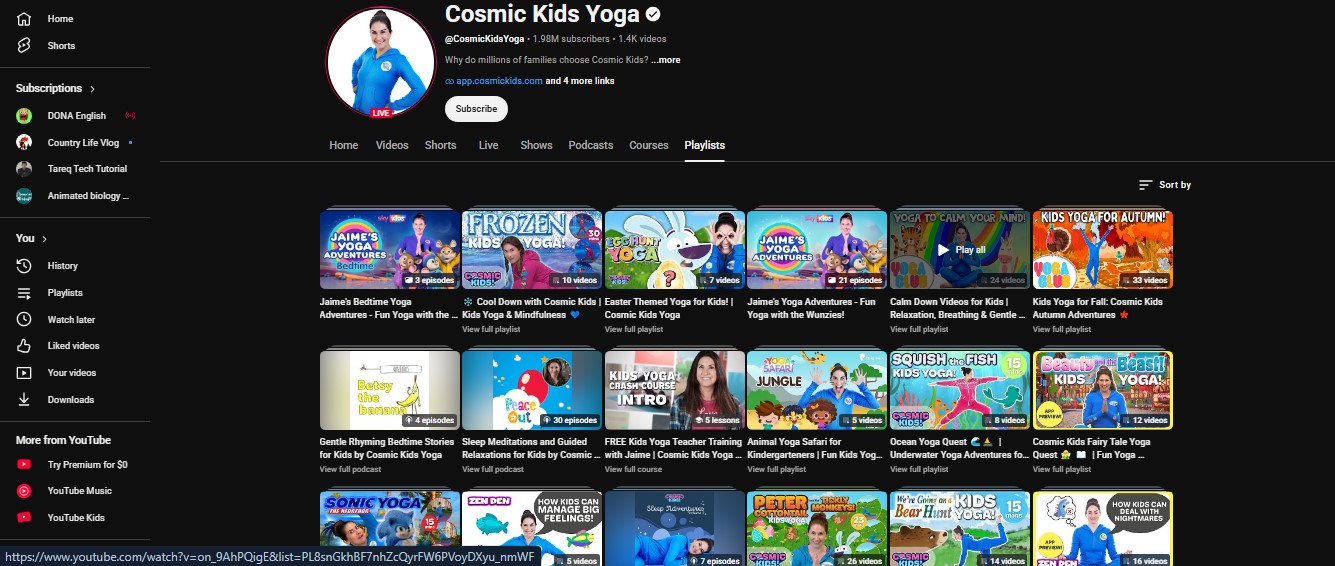Open Your videos play icon
This screenshot has height=566, width=1335.
coord(24,373)
